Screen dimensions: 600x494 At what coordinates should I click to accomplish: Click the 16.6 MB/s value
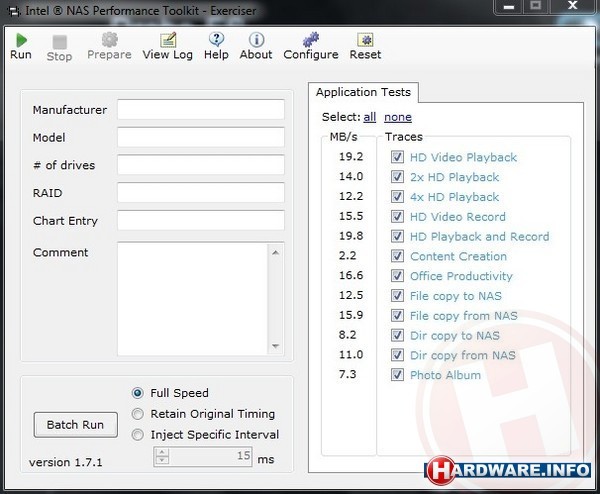click(x=351, y=276)
